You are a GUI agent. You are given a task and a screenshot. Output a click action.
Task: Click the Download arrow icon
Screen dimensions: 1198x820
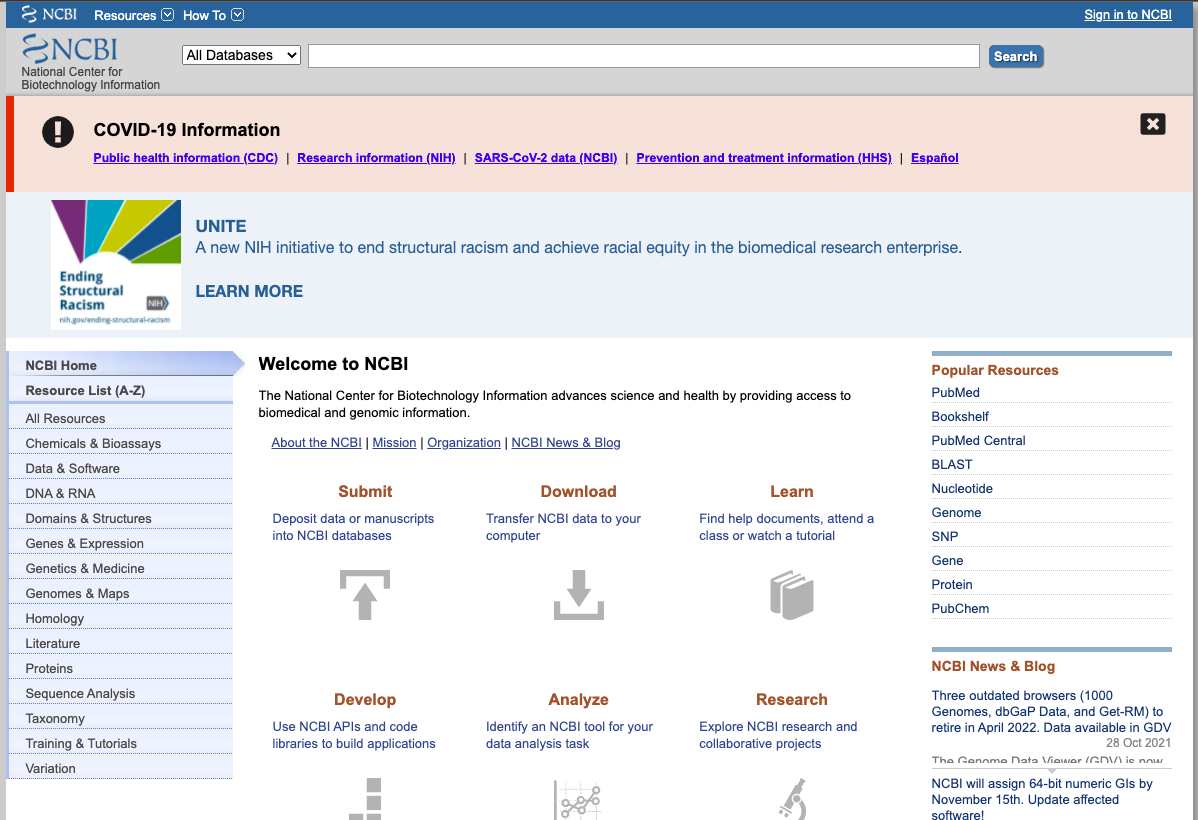[578, 595]
